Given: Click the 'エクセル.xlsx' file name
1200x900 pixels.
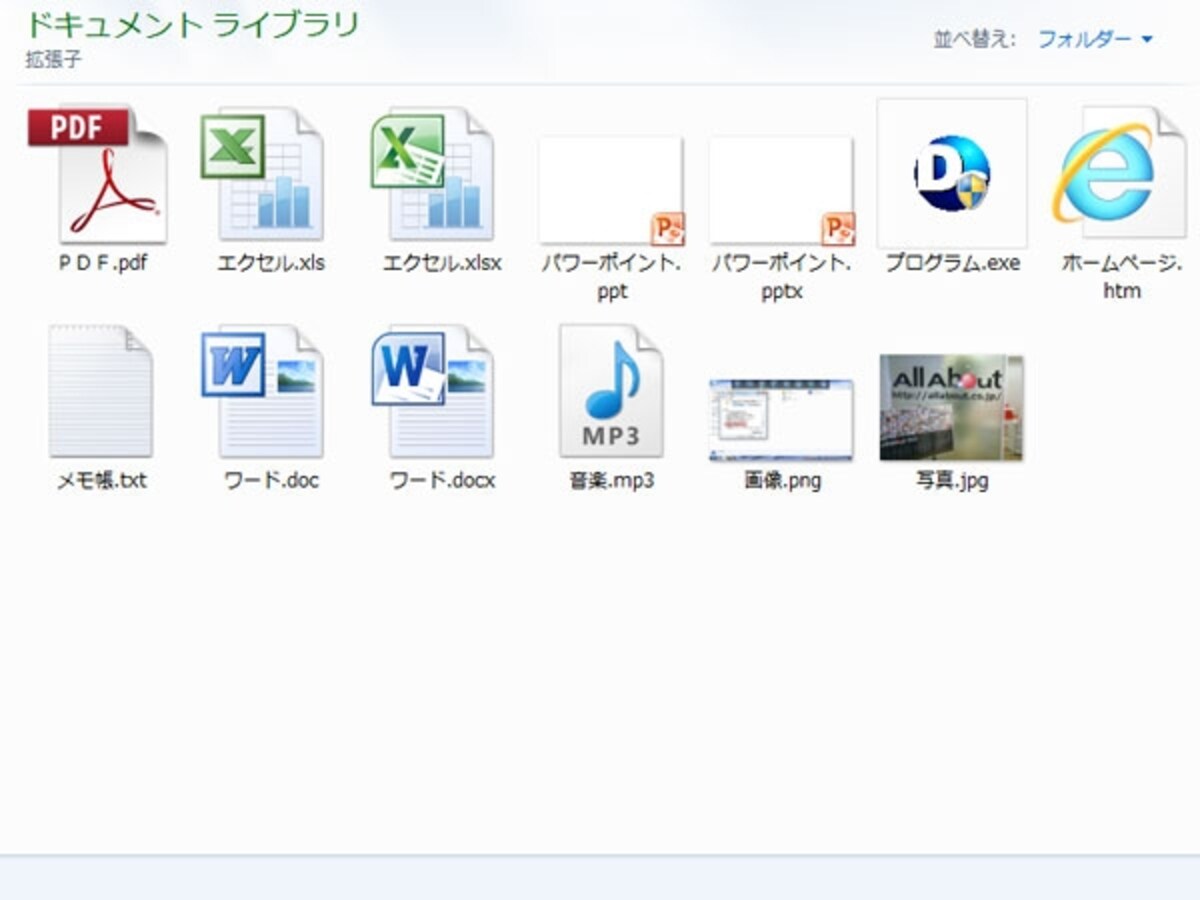Looking at the screenshot, I should click(442, 264).
